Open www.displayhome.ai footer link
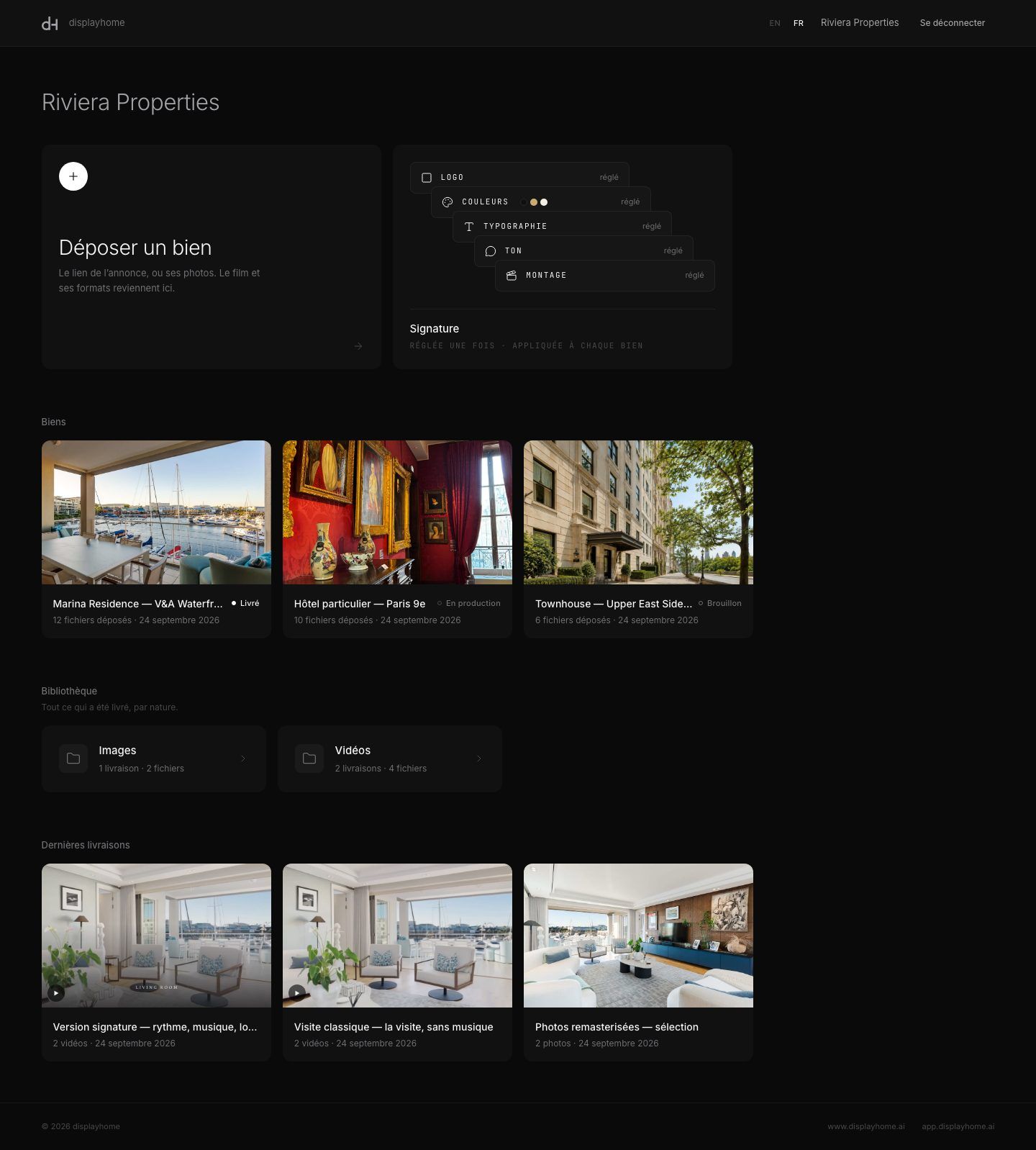1036x1150 pixels. 866,1126
